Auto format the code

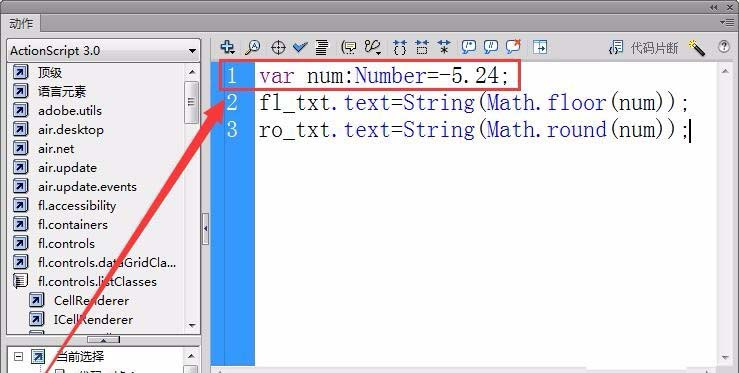[322, 47]
